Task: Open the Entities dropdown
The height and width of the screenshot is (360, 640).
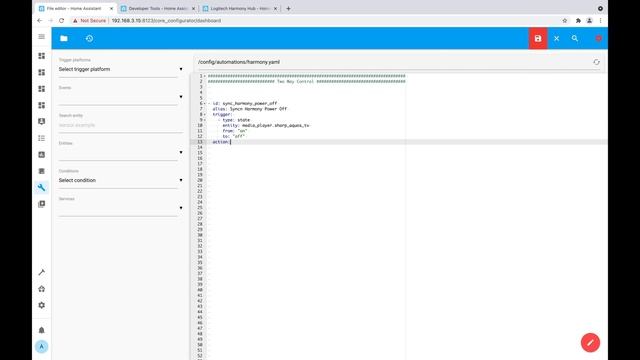Action: (121, 153)
